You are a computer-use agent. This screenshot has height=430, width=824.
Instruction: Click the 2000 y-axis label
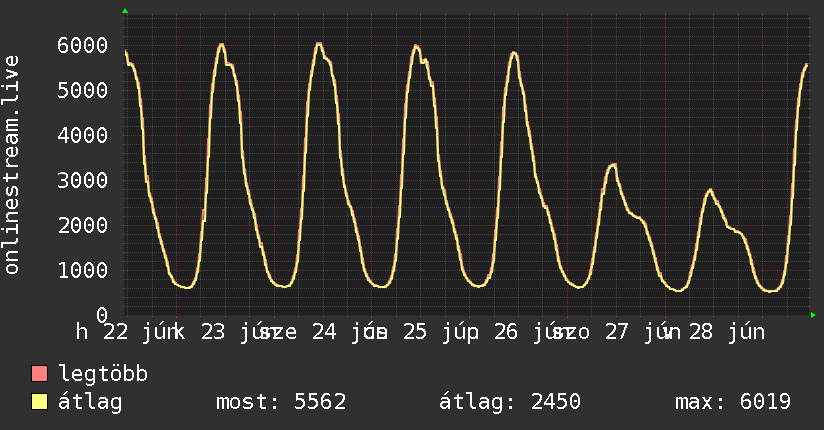[x=83, y=226]
